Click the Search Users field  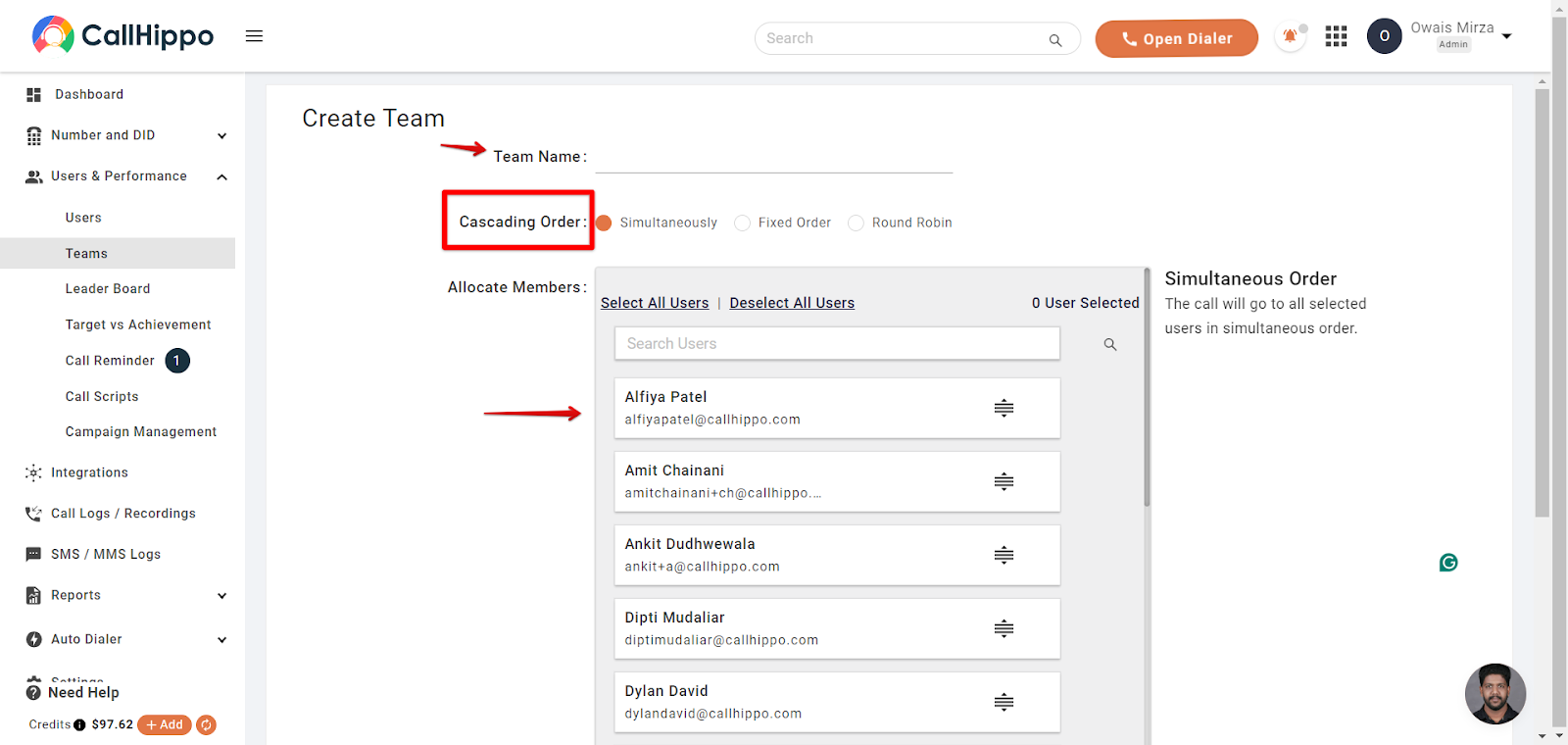(x=837, y=343)
